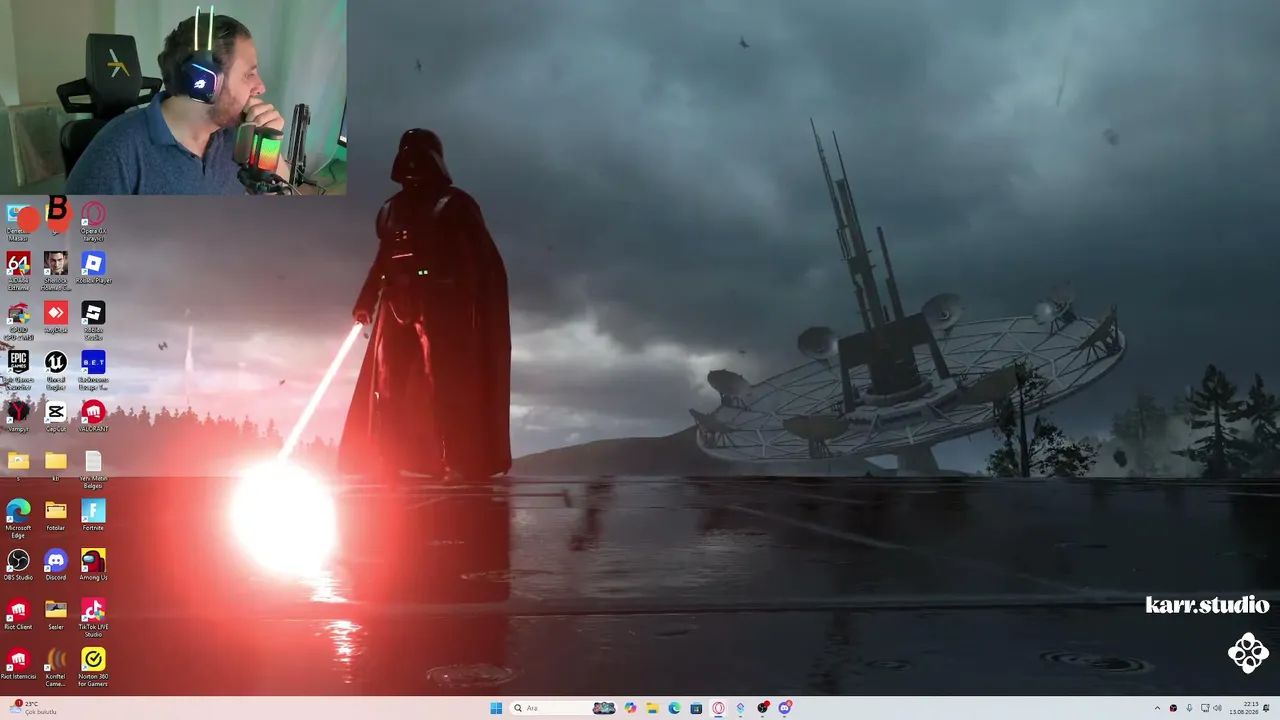Launch CapCut from the desktop
Image resolution: width=1280 pixels, height=720 pixels.
coord(56,416)
